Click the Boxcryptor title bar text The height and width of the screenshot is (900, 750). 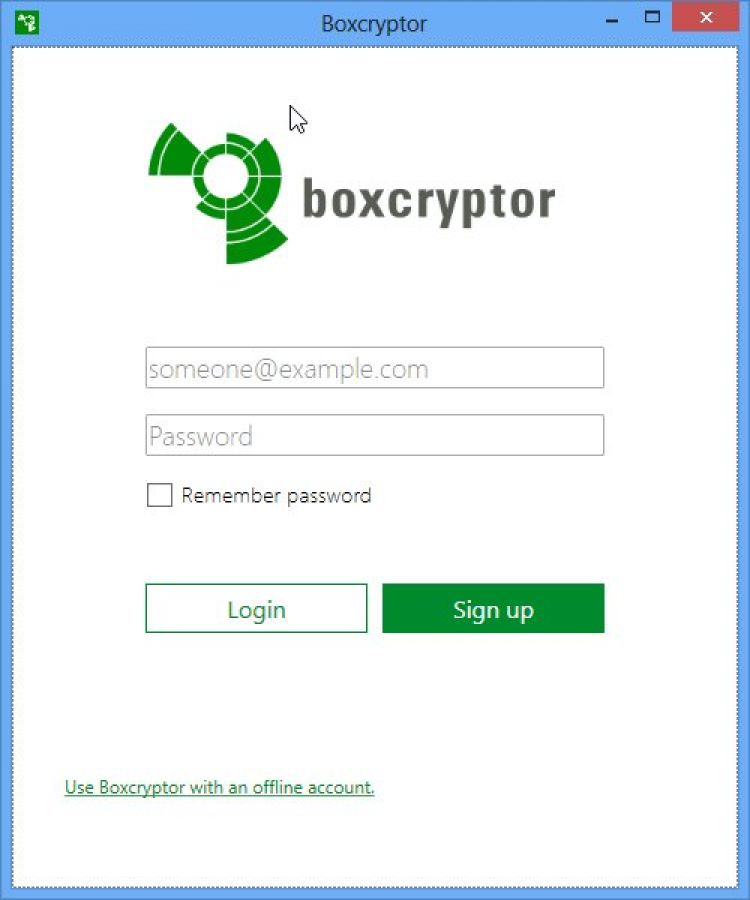pos(374,24)
